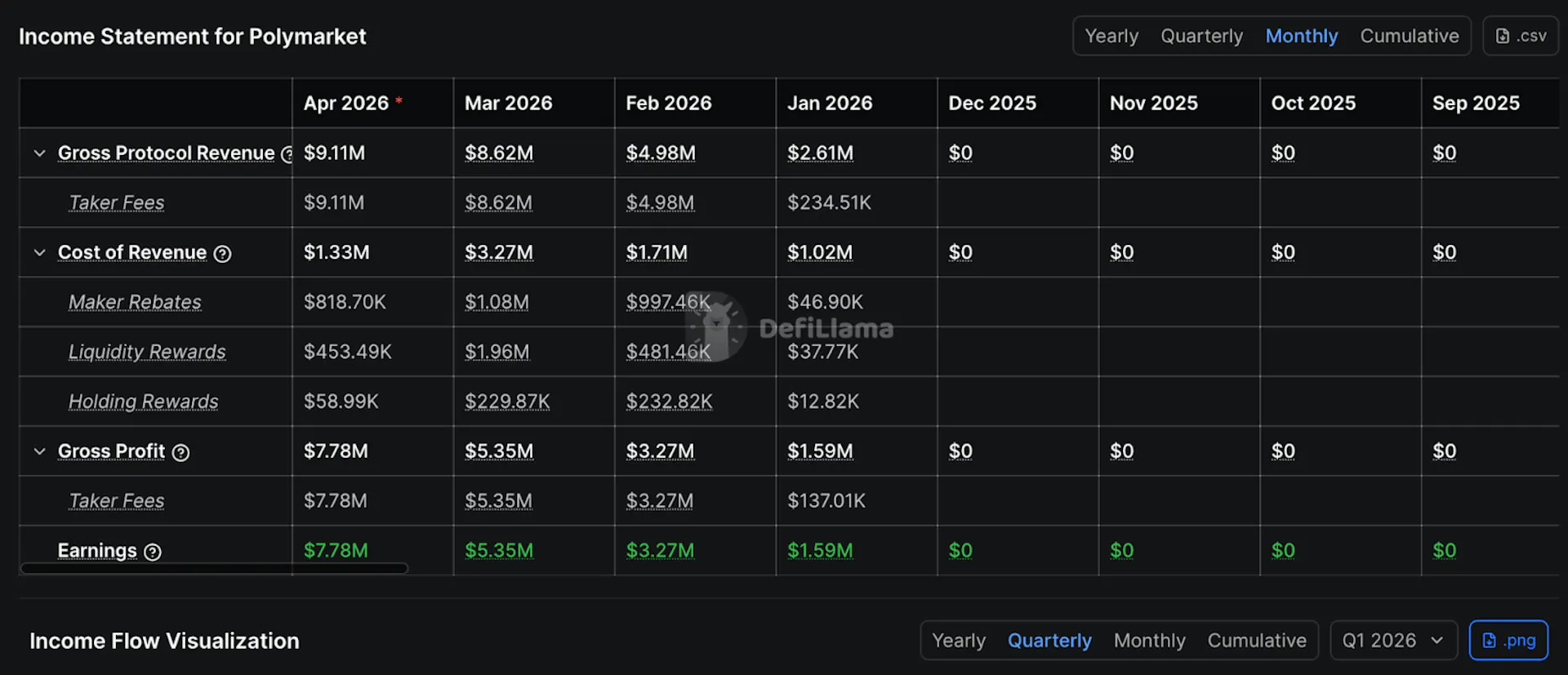Image resolution: width=1568 pixels, height=675 pixels.
Task: Switch income statement to Quarterly view
Action: pyautogui.click(x=1201, y=36)
